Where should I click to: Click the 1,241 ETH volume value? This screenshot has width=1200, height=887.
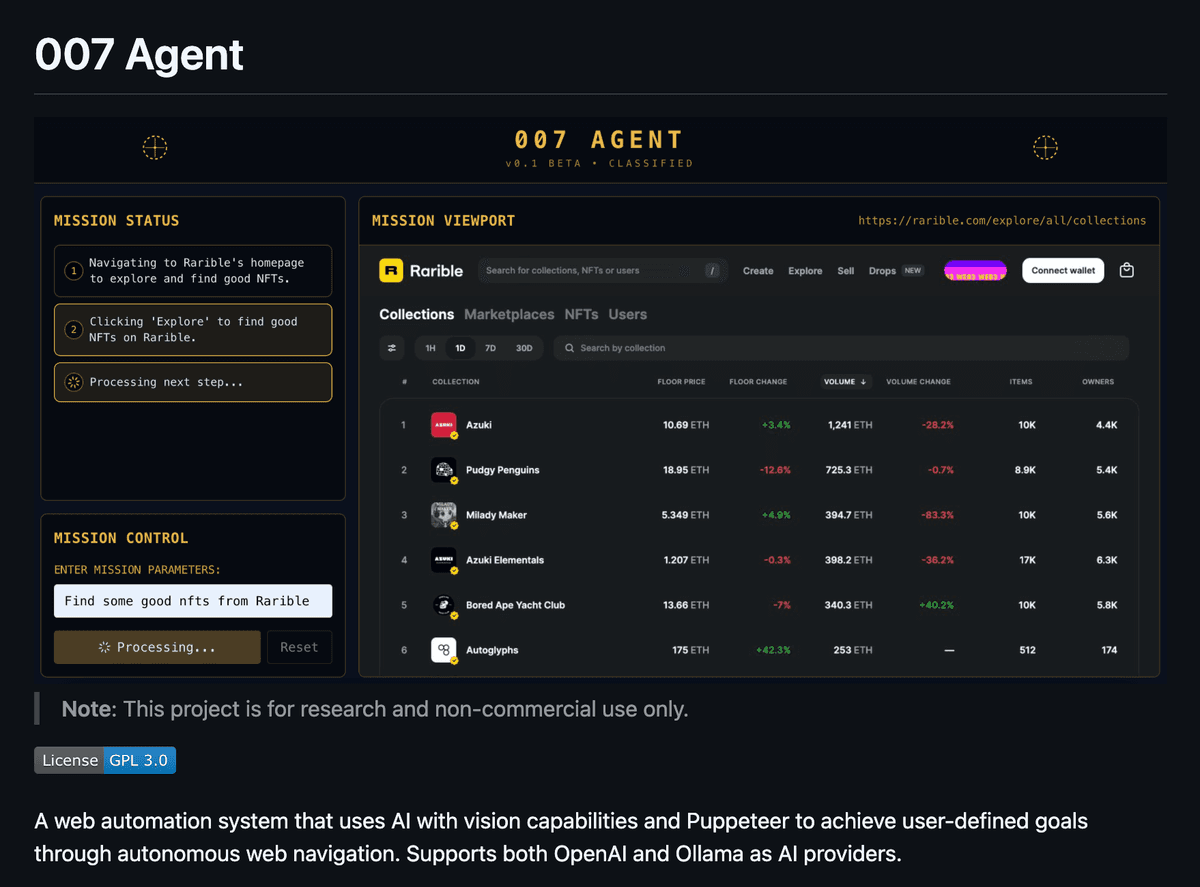850,425
